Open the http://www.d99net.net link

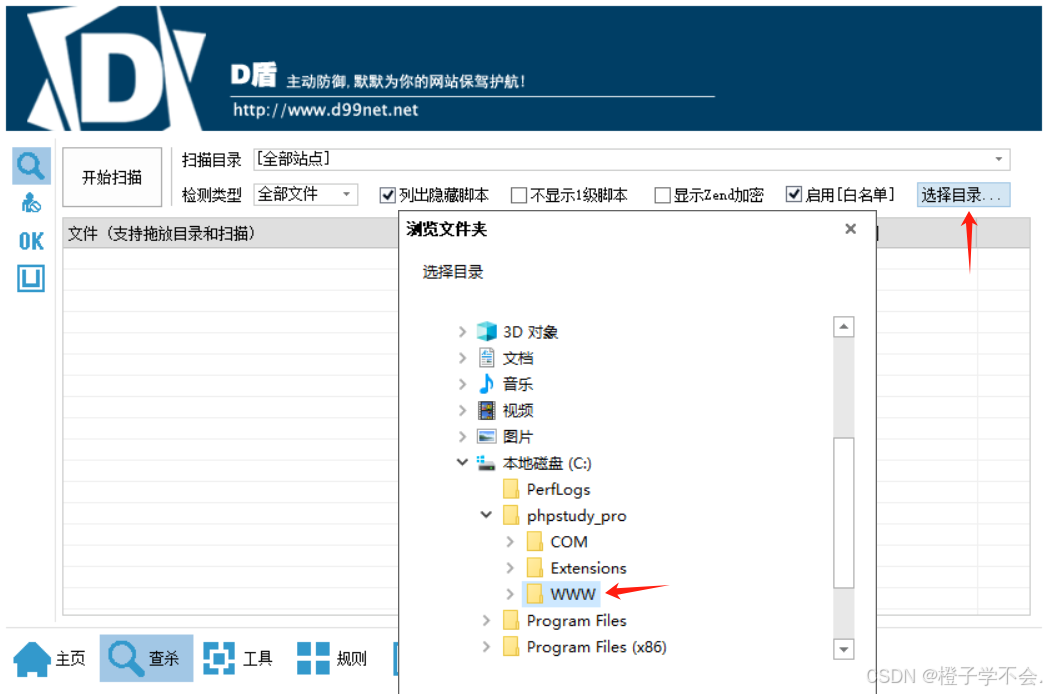325,110
